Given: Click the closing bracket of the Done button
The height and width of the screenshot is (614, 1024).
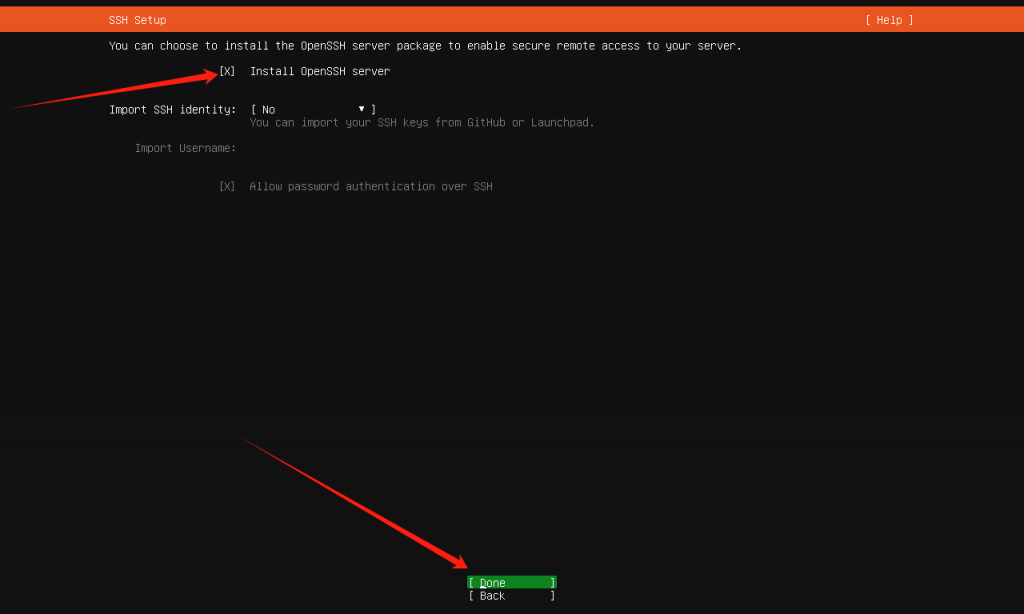Looking at the screenshot, I should 552,583.
